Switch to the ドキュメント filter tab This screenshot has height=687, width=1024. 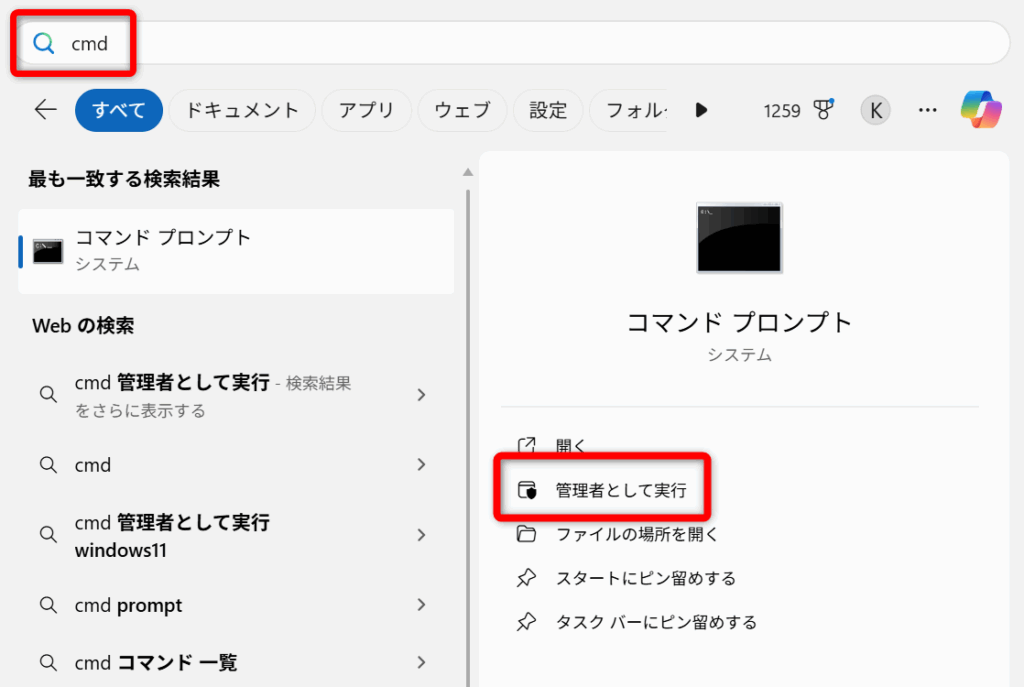242,110
